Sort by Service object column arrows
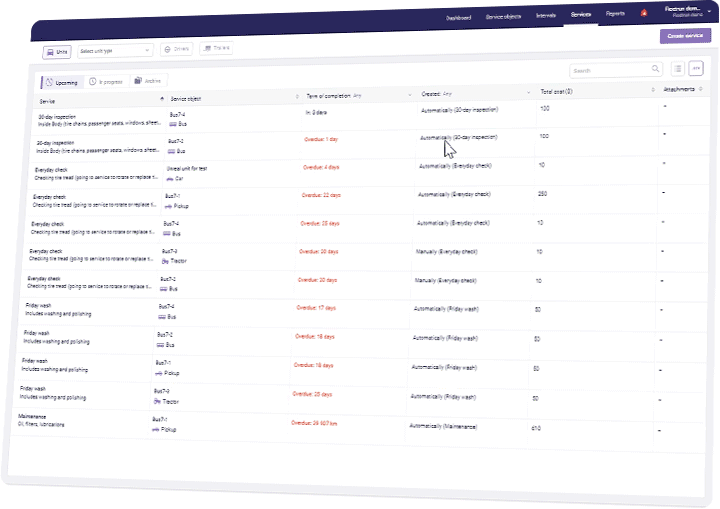720x509 pixels. (297, 97)
